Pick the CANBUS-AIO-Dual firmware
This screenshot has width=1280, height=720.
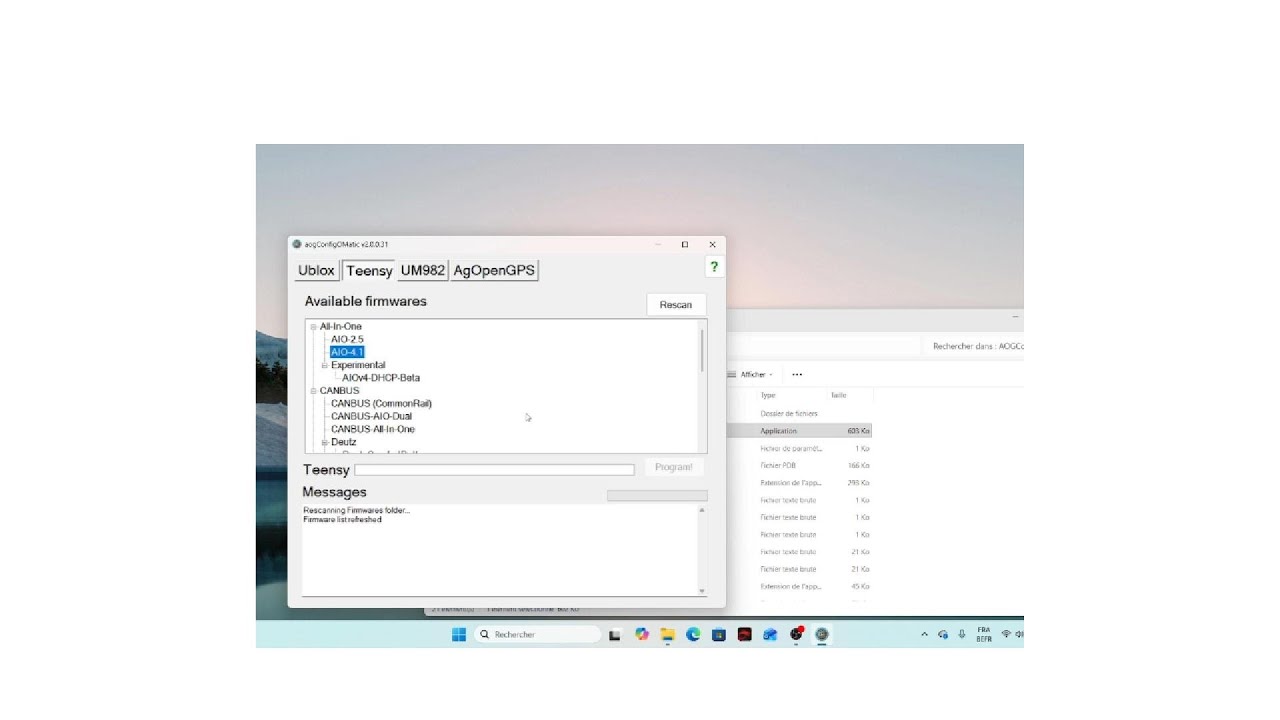coord(371,416)
